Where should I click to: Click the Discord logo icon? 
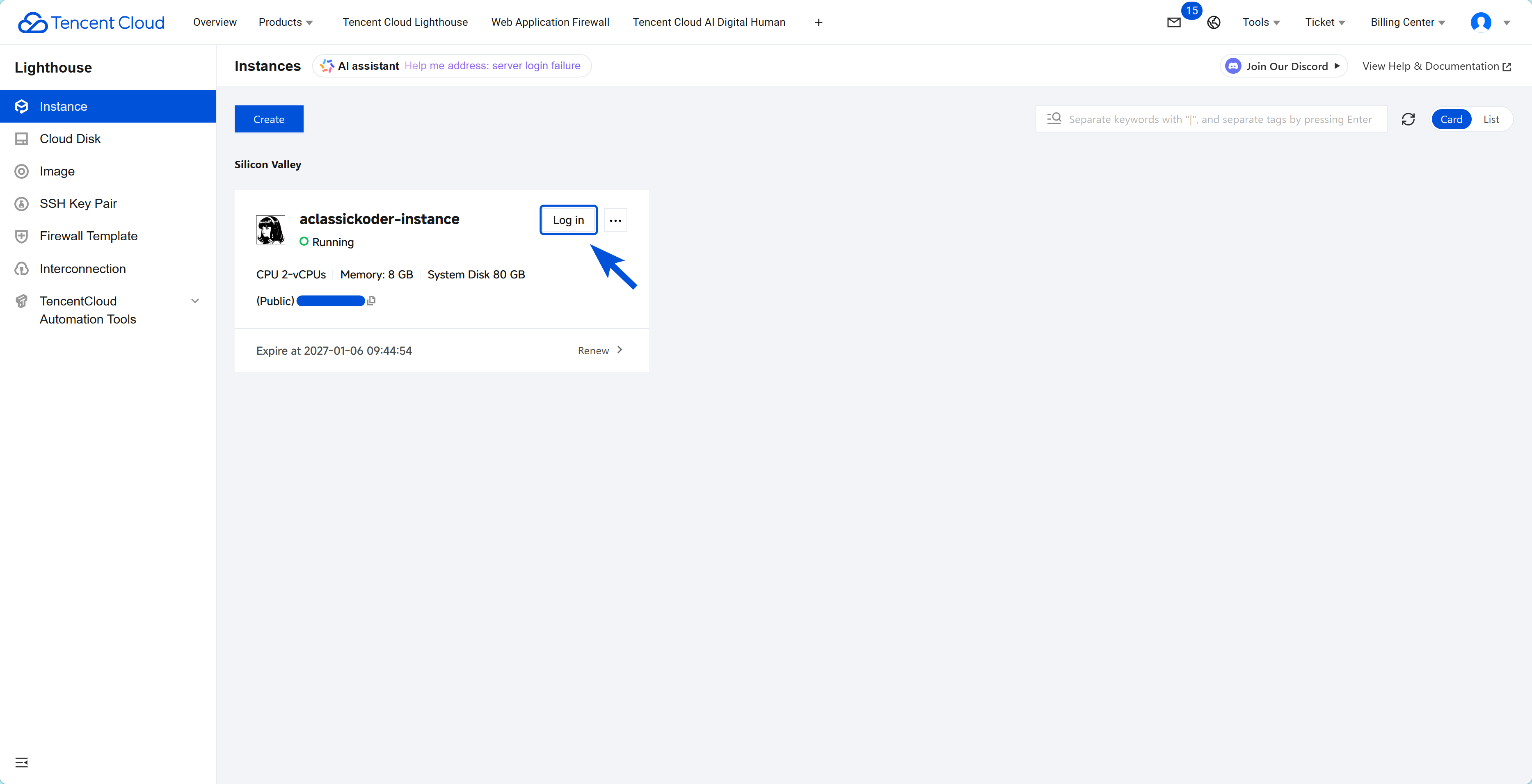1233,66
